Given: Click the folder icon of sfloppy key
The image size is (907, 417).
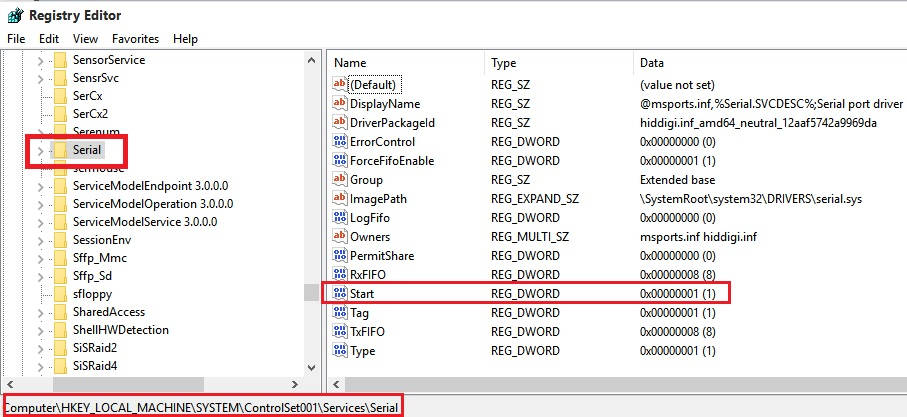Looking at the screenshot, I should (60, 294).
